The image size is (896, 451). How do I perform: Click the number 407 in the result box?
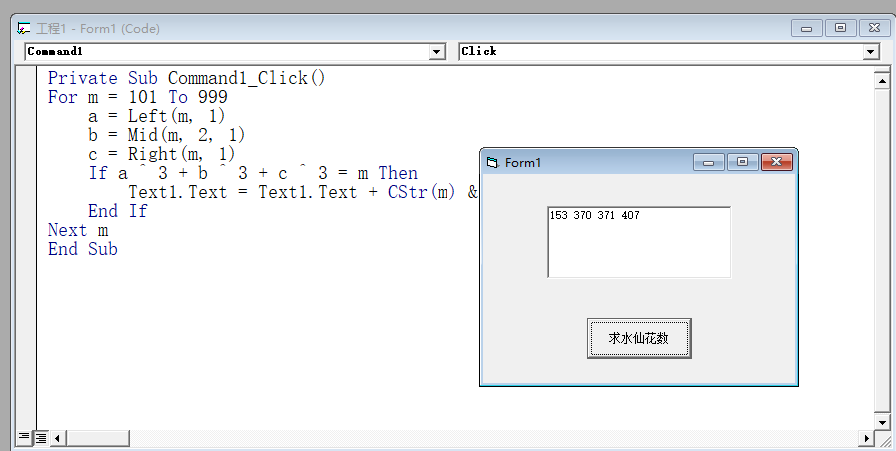click(630, 215)
